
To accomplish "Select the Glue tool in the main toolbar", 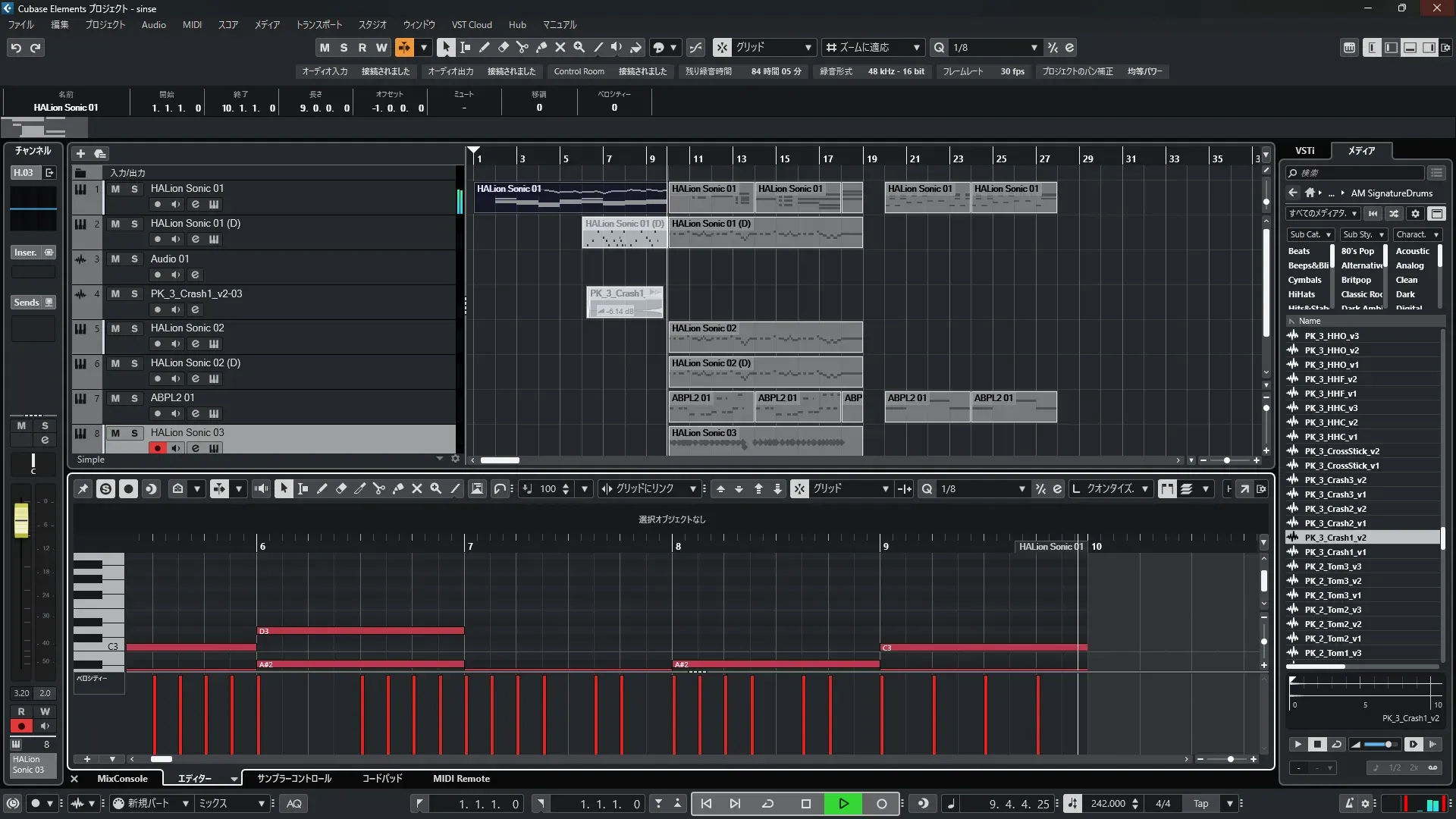I will 541,47.
